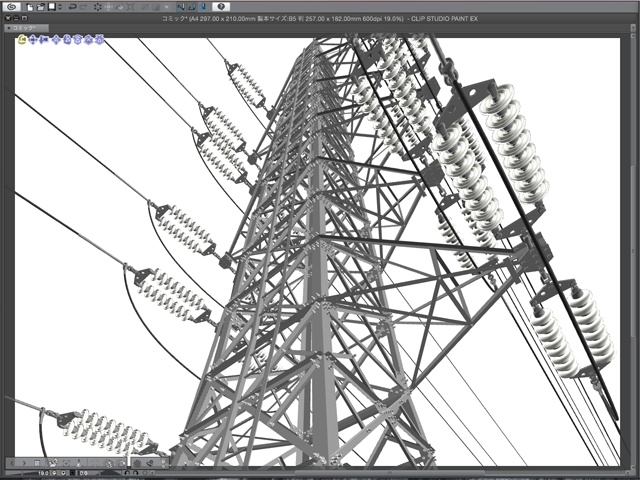
Task: Expand the save options arrows
Action: 60,7
